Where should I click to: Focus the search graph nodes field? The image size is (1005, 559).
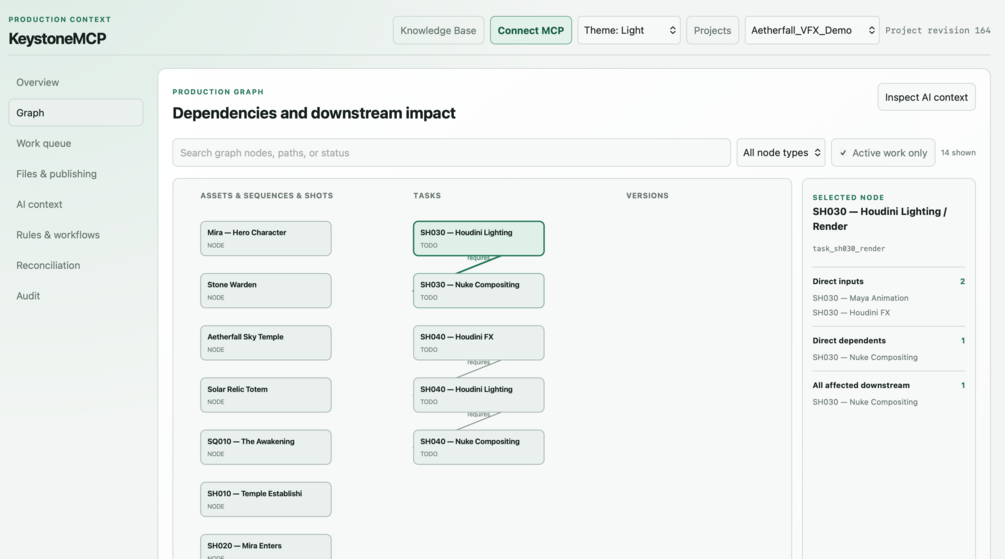[x=451, y=153]
